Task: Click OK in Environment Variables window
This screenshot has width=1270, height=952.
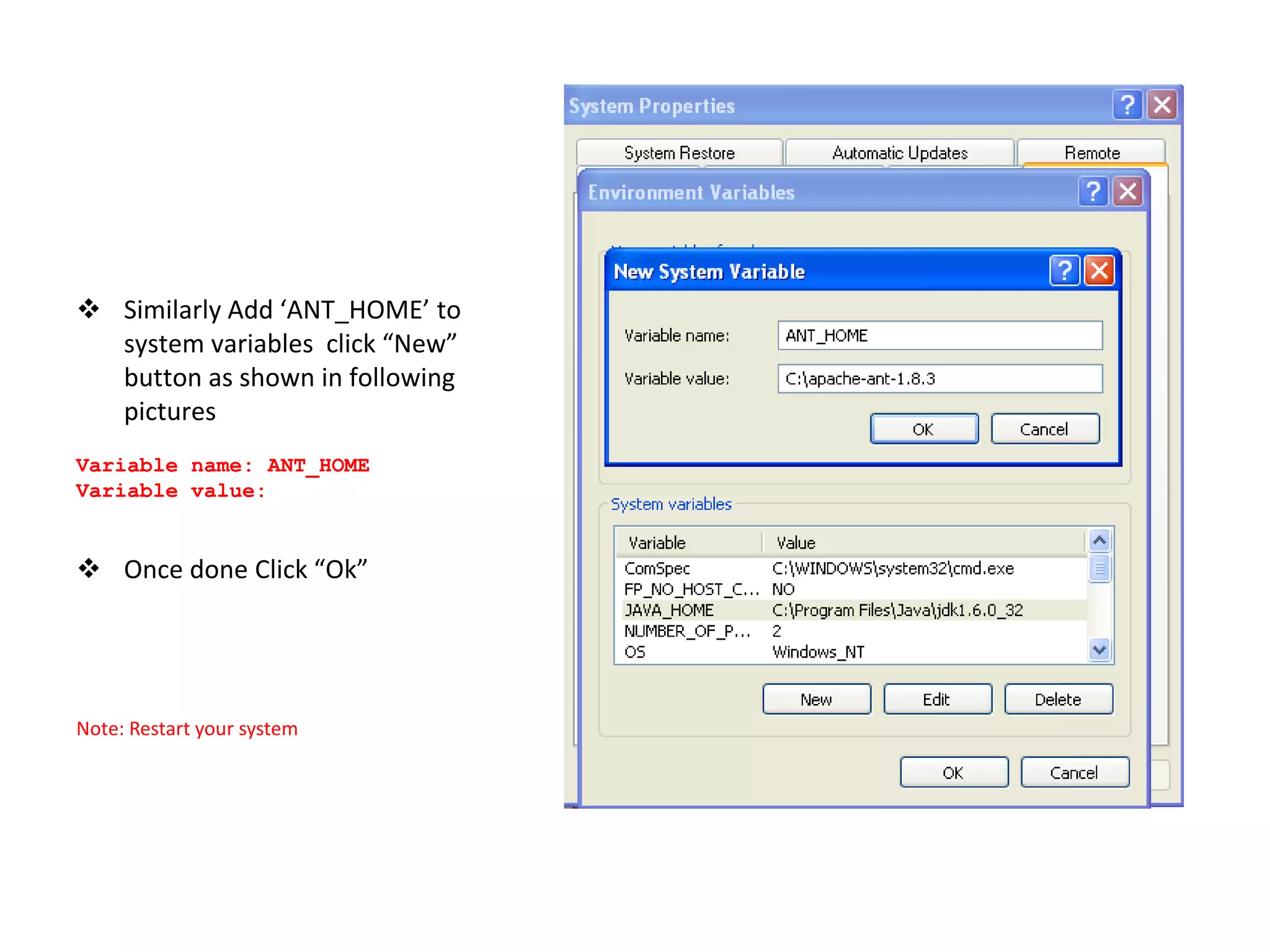Action: [x=954, y=772]
